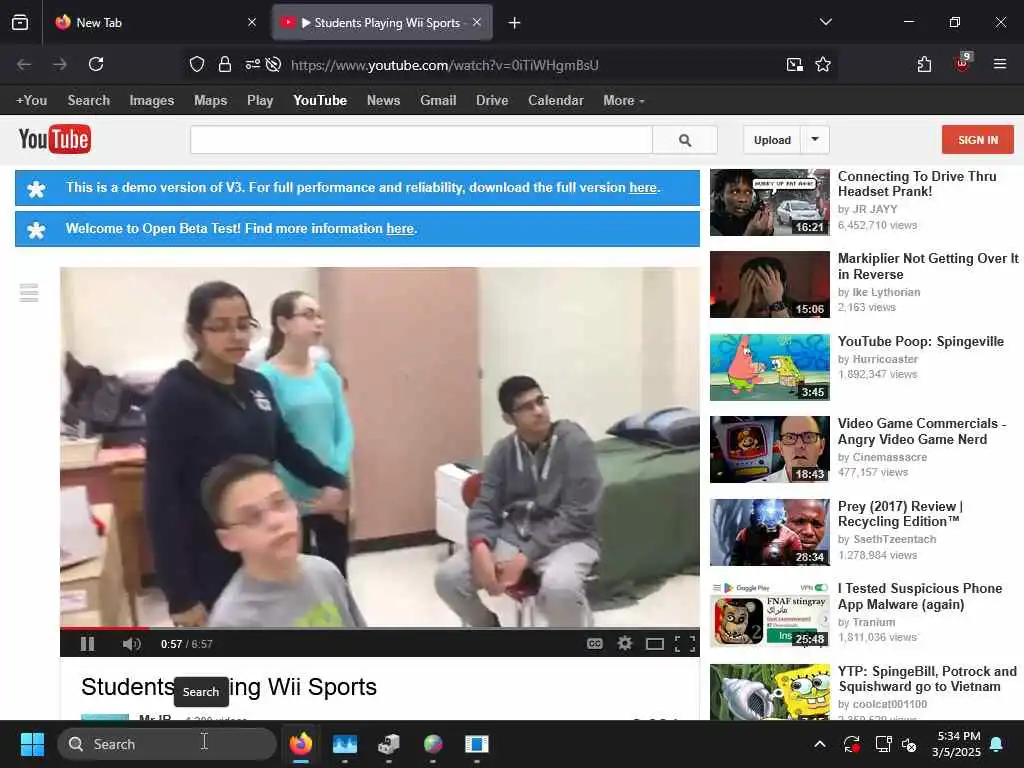Click the Firefox icon in the taskbar

click(300, 744)
